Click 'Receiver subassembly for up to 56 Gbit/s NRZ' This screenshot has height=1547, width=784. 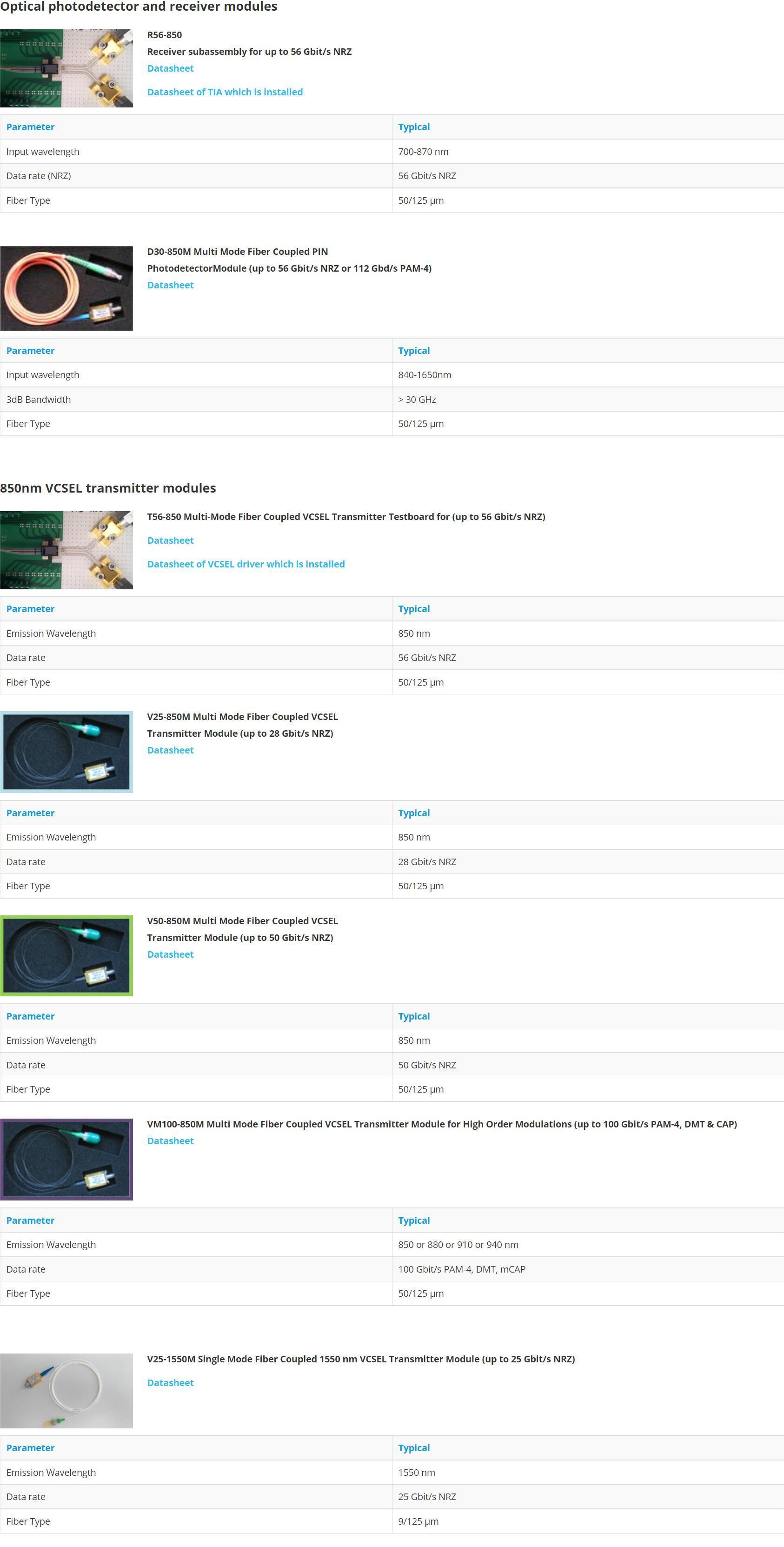tap(250, 52)
